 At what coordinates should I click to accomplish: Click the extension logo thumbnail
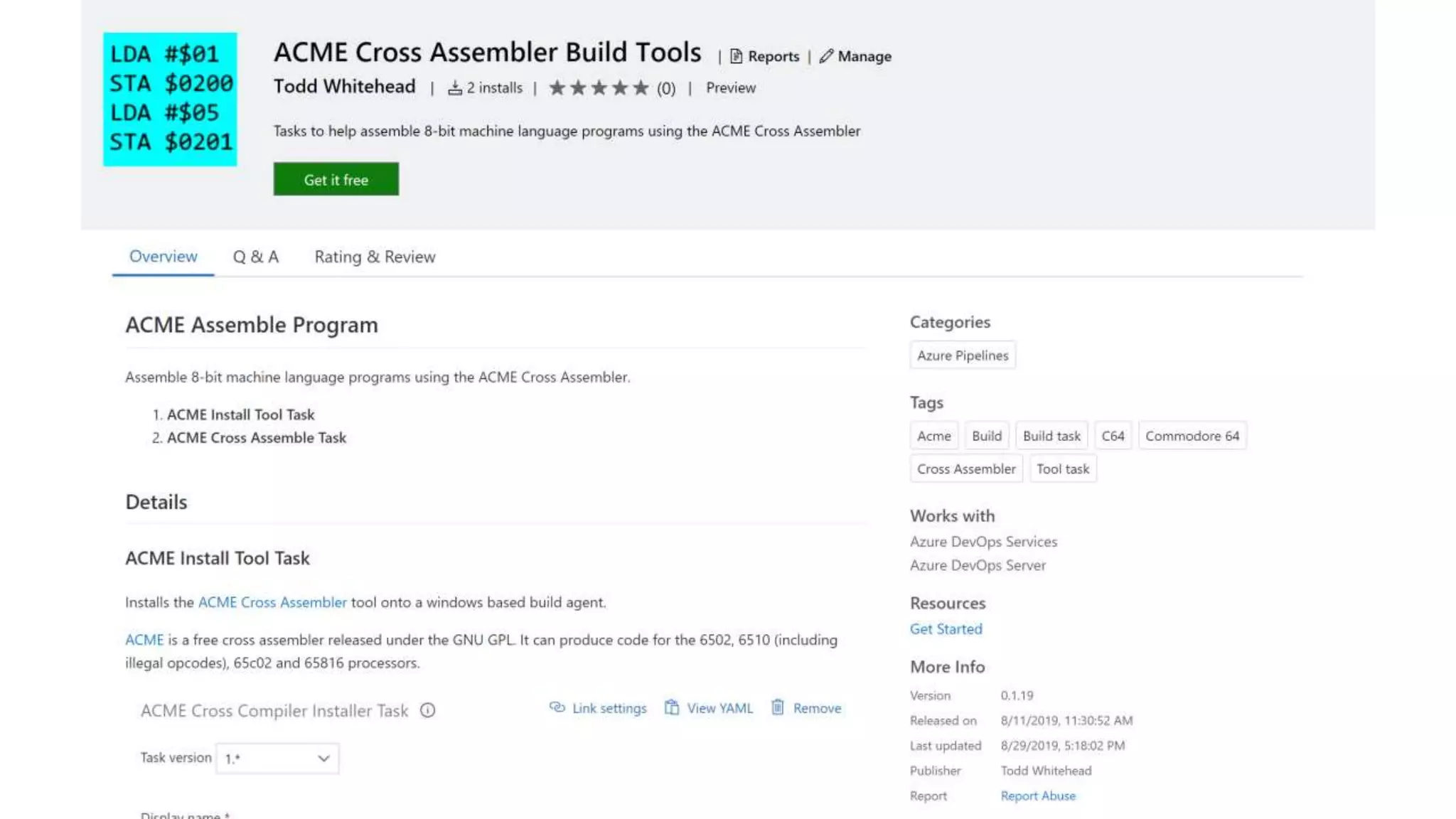click(170, 99)
